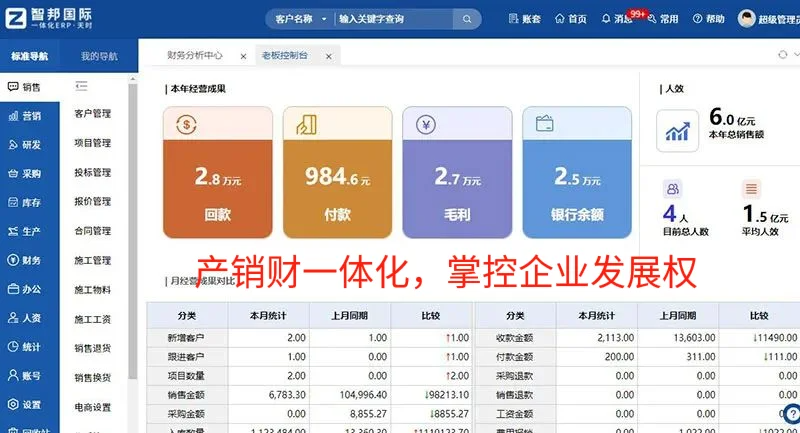Click the submenu vertical scrollbar
The image size is (800, 433).
133,231
